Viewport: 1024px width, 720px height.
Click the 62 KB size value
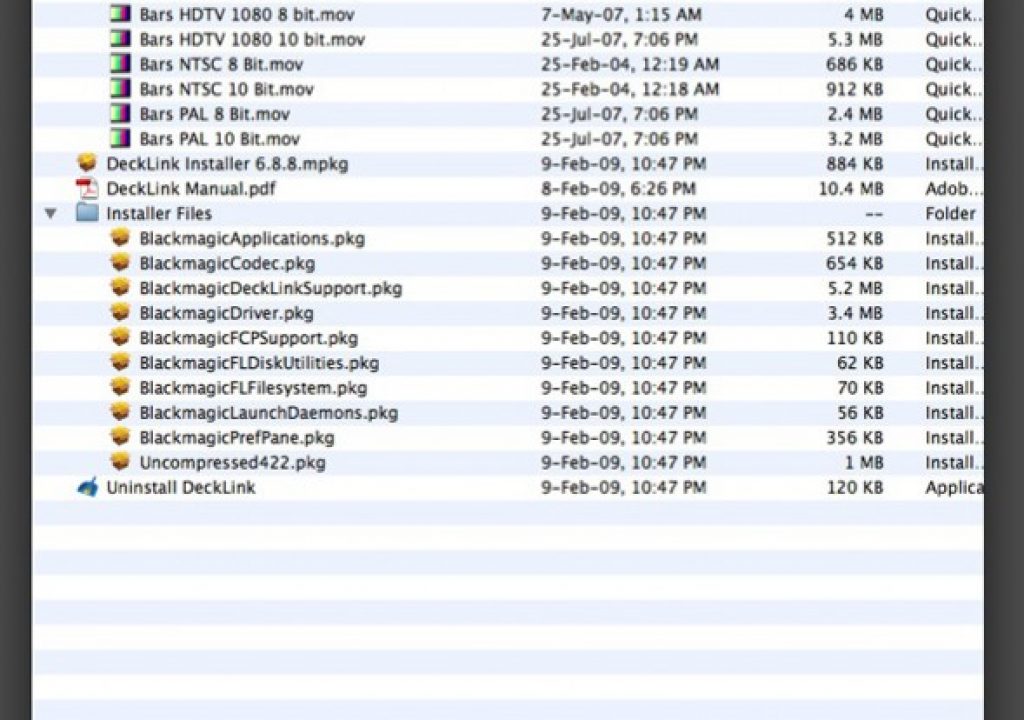(860, 363)
